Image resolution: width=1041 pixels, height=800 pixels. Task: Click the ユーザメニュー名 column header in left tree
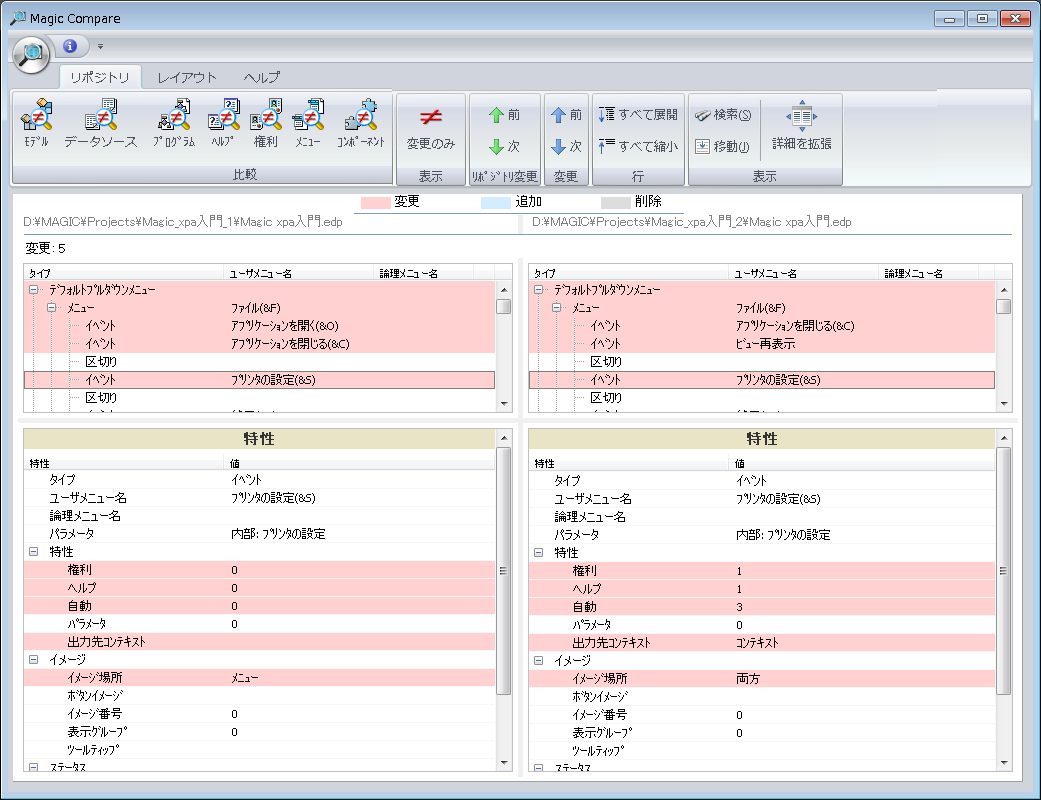(299, 273)
